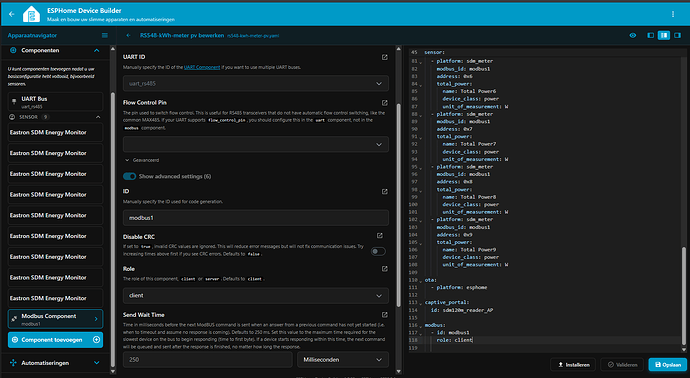Toggle Show advanced settings switch off

pyautogui.click(x=129, y=176)
